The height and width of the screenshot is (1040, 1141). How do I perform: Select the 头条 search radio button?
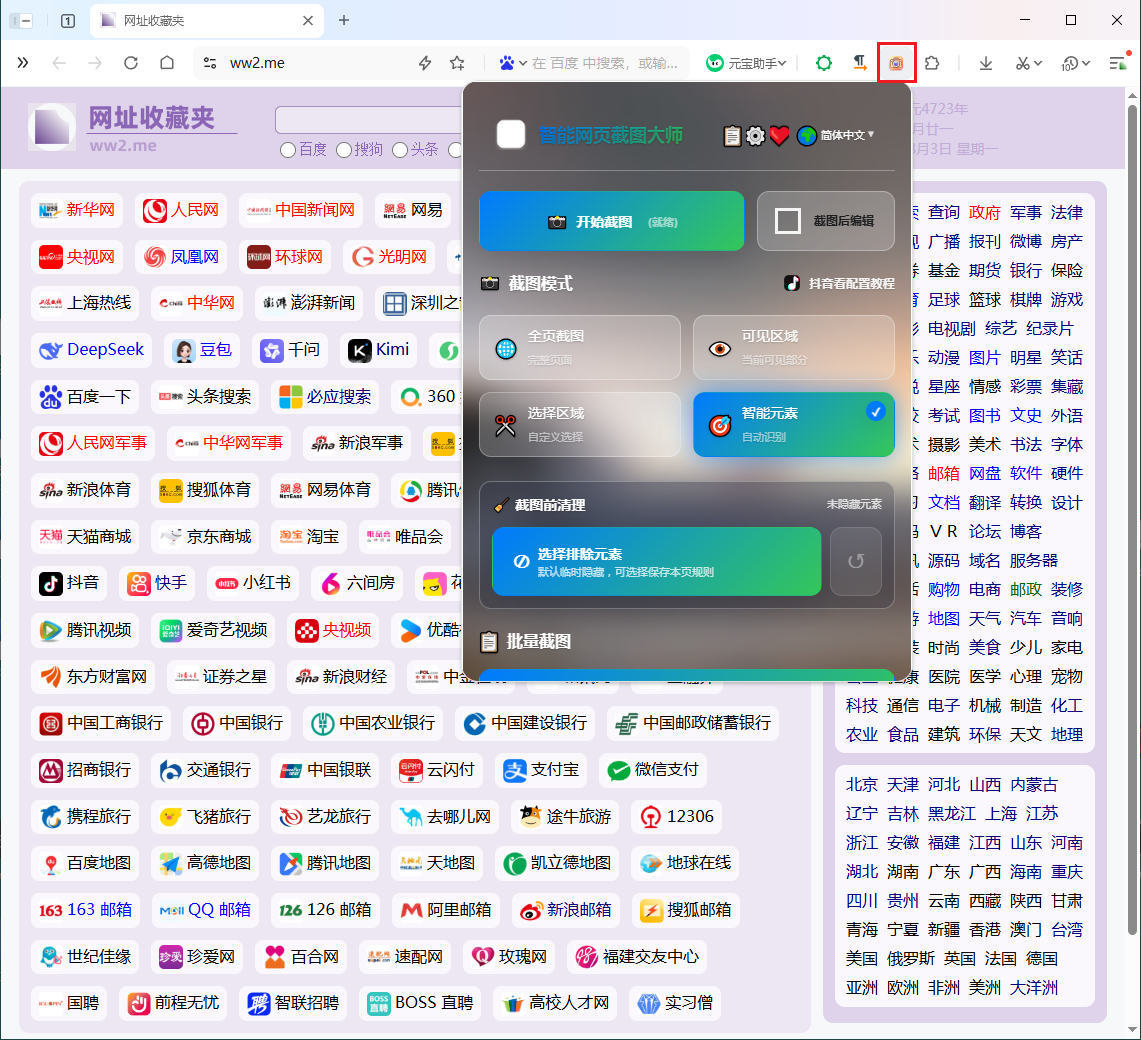[399, 150]
